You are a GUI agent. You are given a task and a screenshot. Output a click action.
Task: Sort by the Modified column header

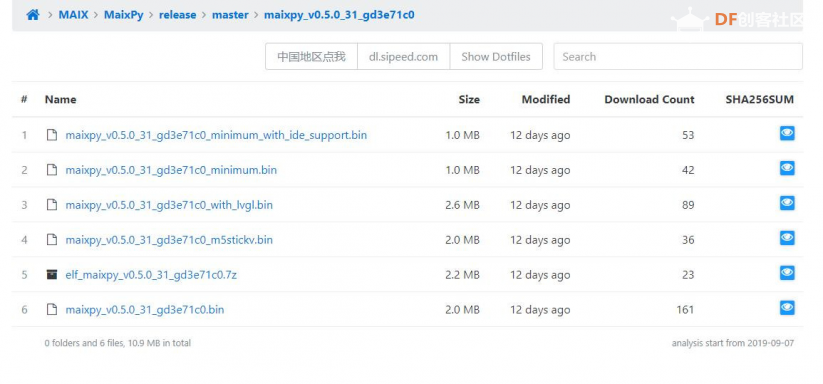[x=545, y=99]
